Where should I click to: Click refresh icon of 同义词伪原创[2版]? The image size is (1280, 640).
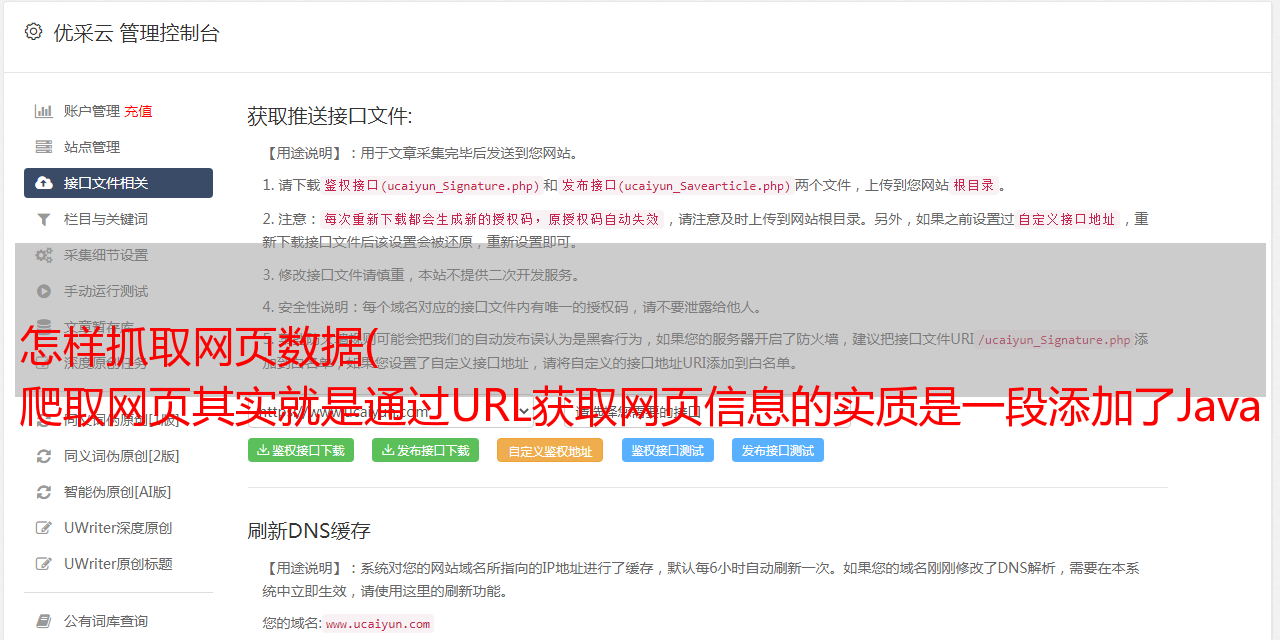click(44, 456)
